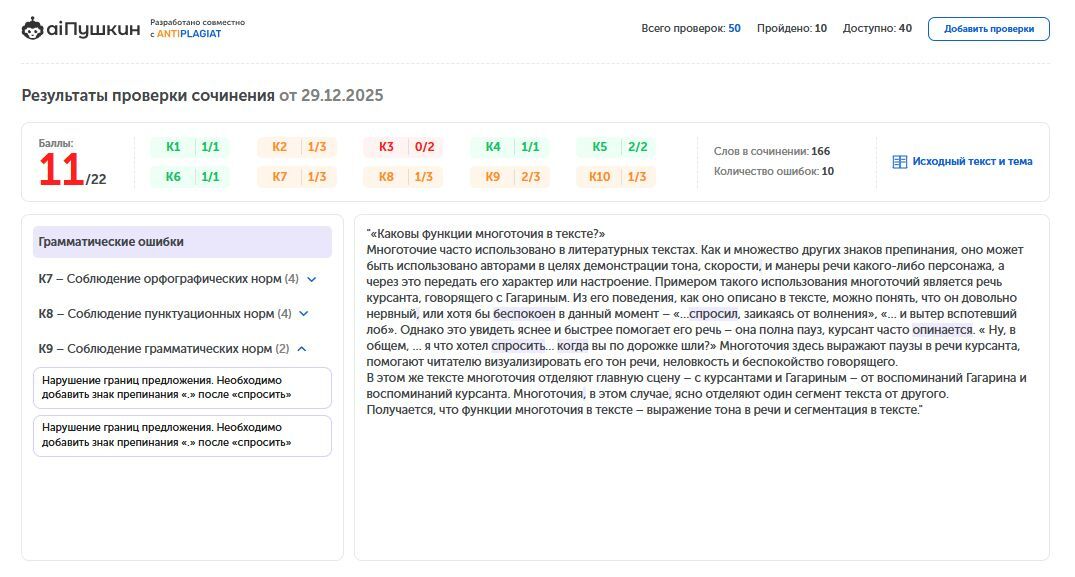Expand the К7 orthographic norms section
Screen dimensions: 1075x577
(x=178, y=279)
